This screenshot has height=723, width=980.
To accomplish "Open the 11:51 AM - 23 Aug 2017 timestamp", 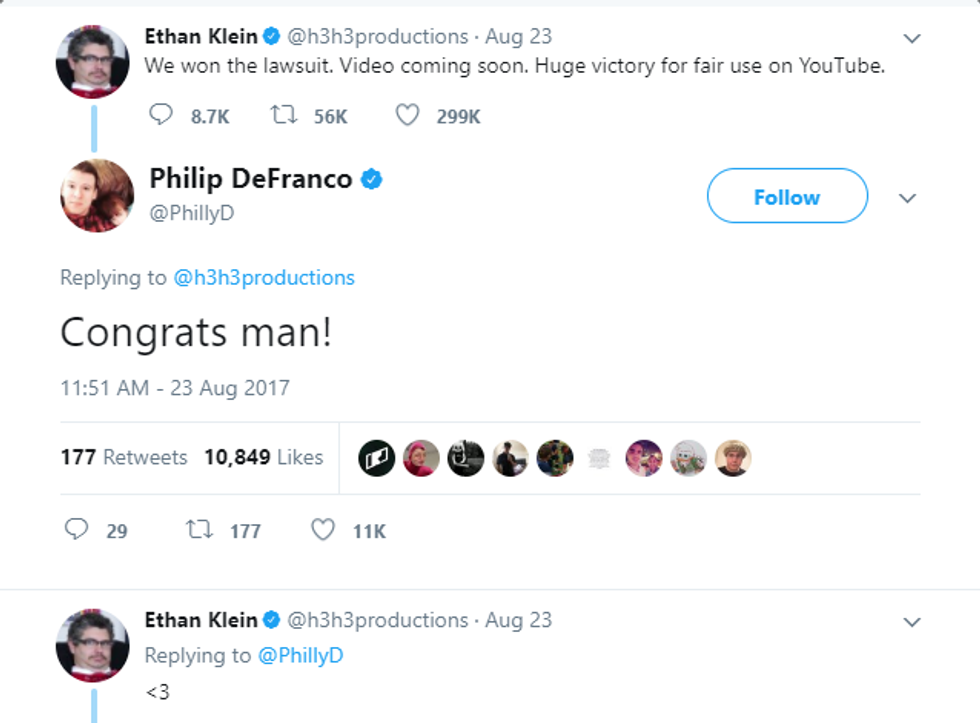I will (175, 387).
